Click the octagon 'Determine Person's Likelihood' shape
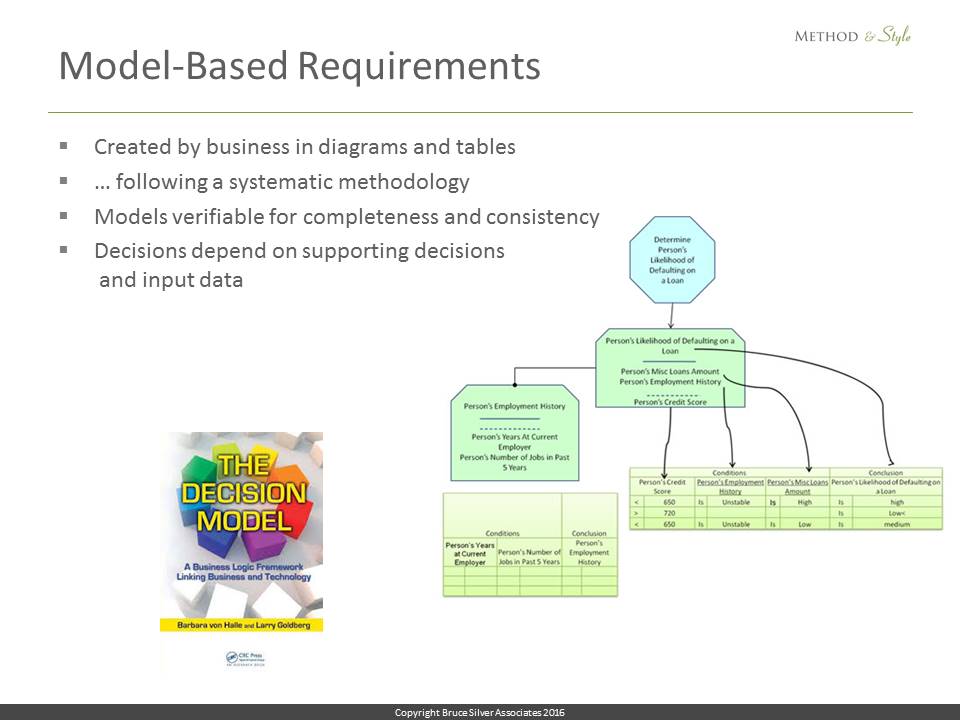Viewport: 960px width, 720px height. (x=673, y=259)
